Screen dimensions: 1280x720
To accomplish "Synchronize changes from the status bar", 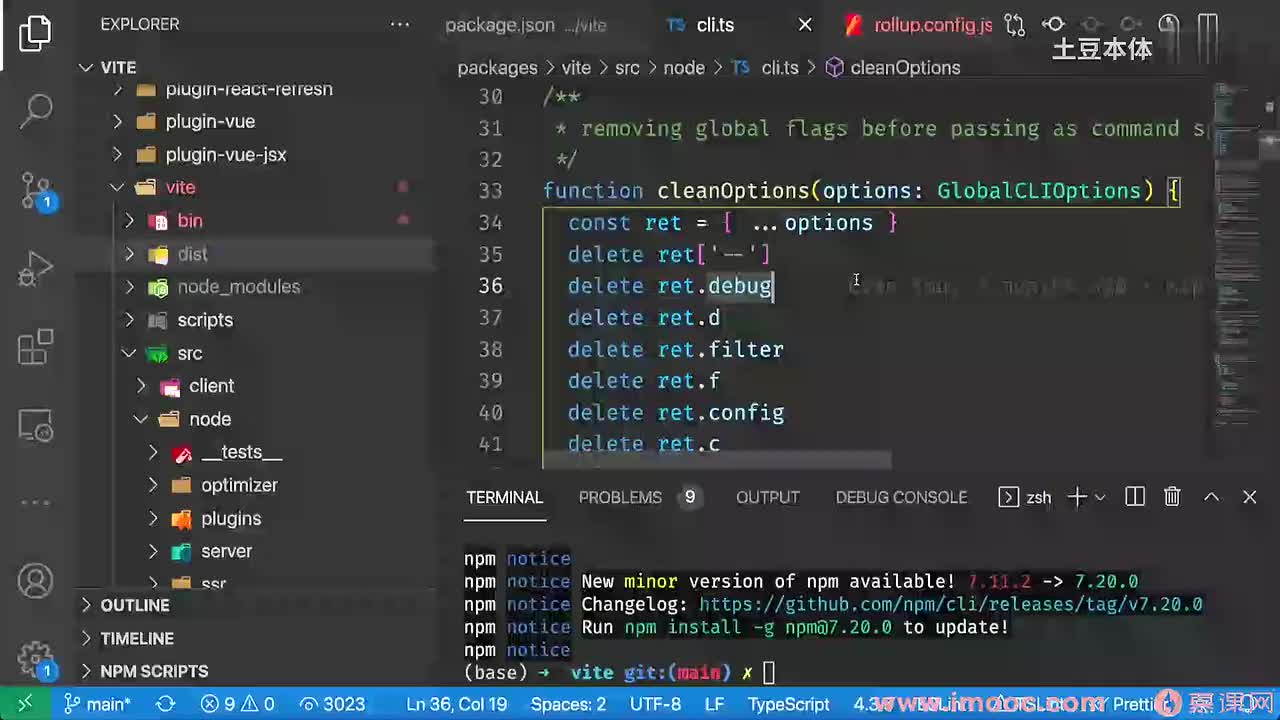I will pos(166,704).
